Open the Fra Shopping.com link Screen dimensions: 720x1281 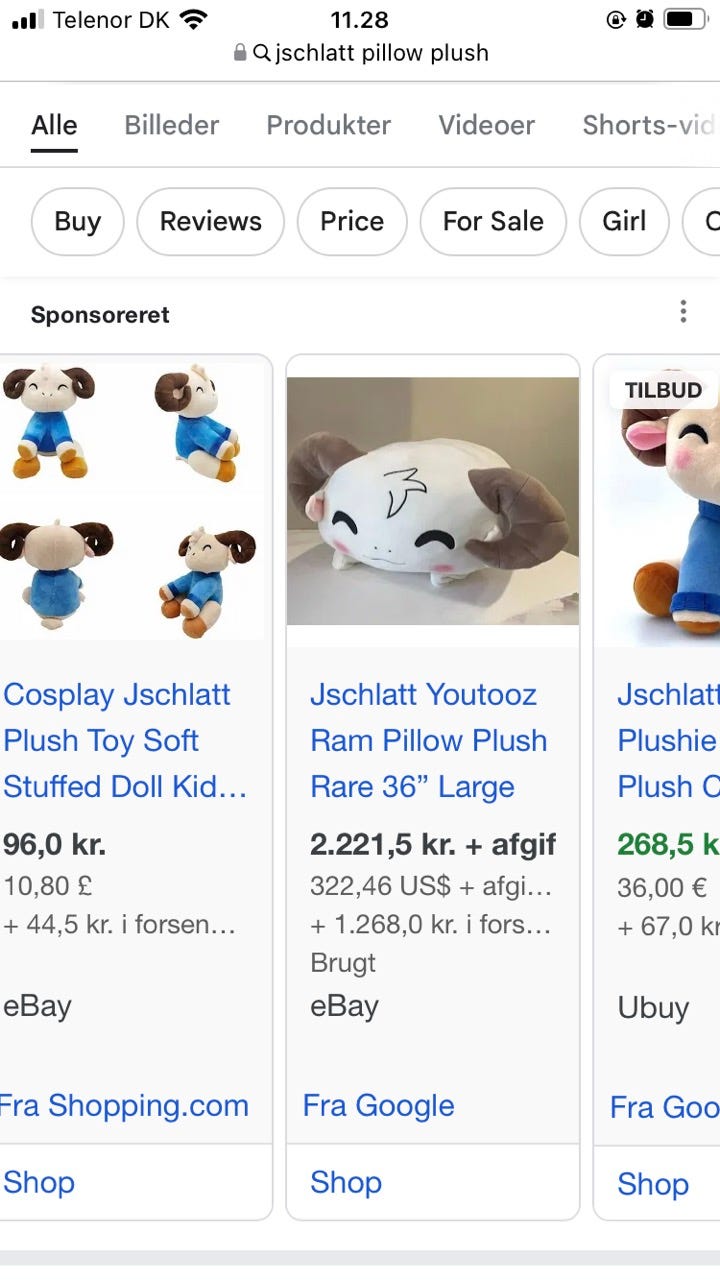(x=124, y=1105)
